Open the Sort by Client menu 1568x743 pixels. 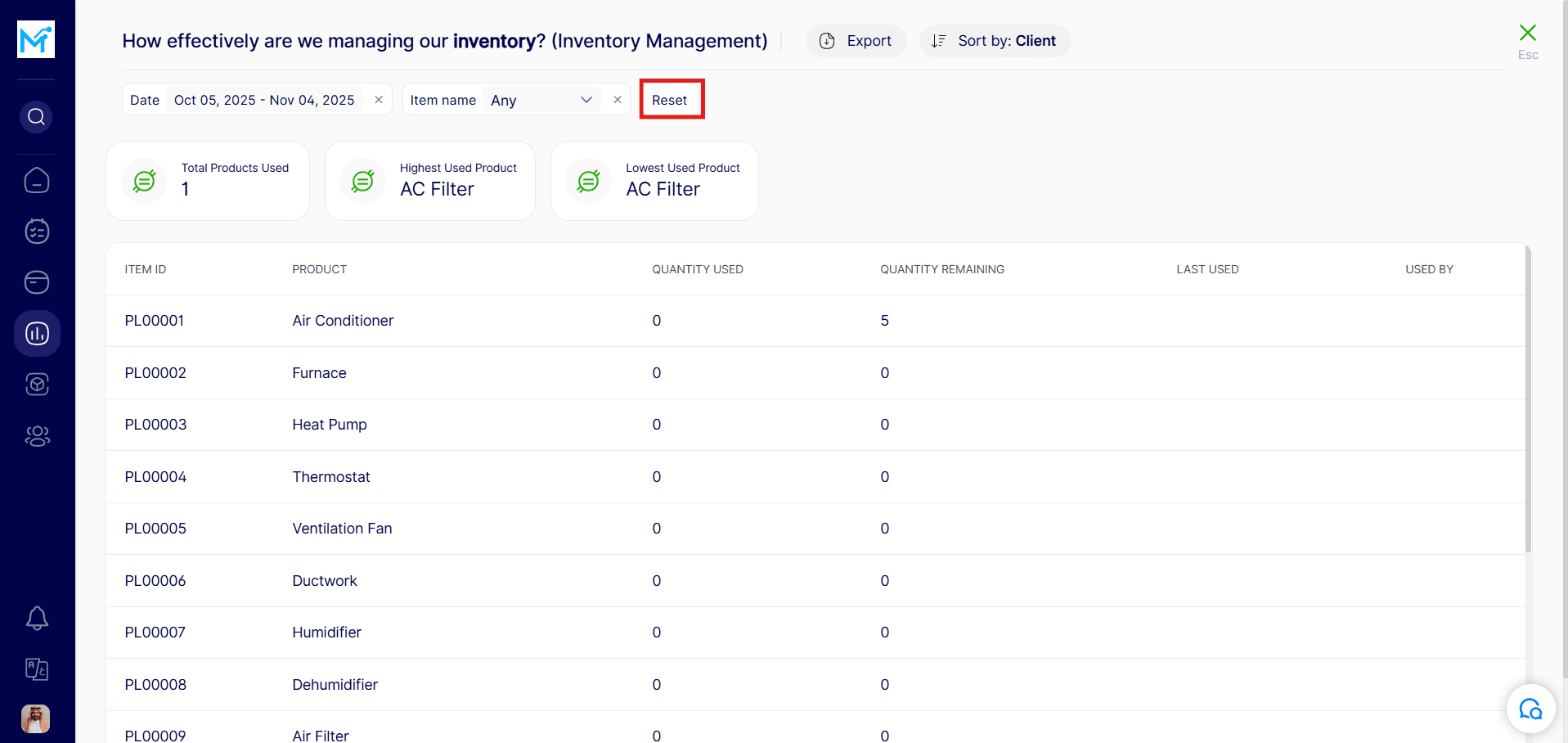995,41
